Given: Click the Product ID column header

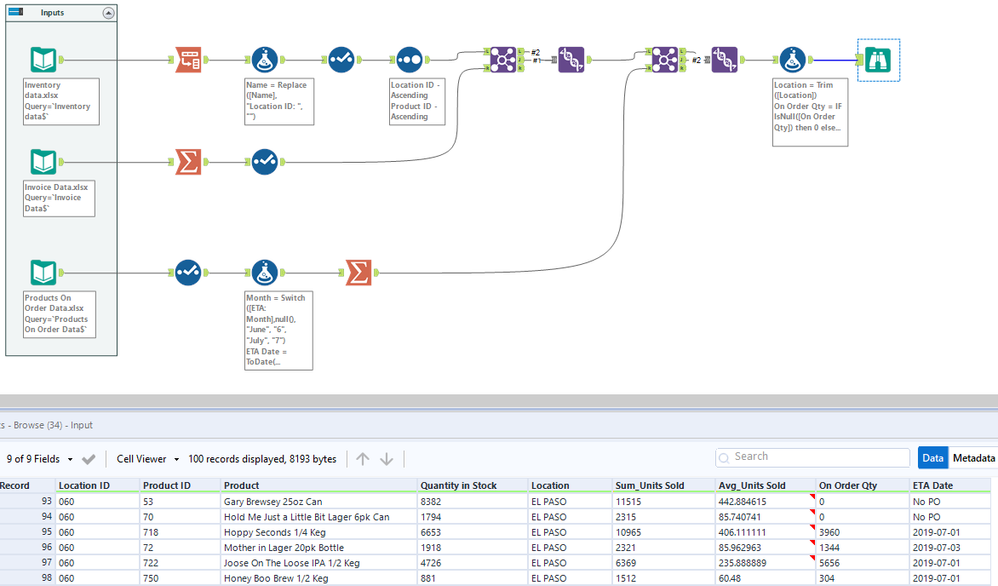Looking at the screenshot, I should pyautogui.click(x=180, y=485).
